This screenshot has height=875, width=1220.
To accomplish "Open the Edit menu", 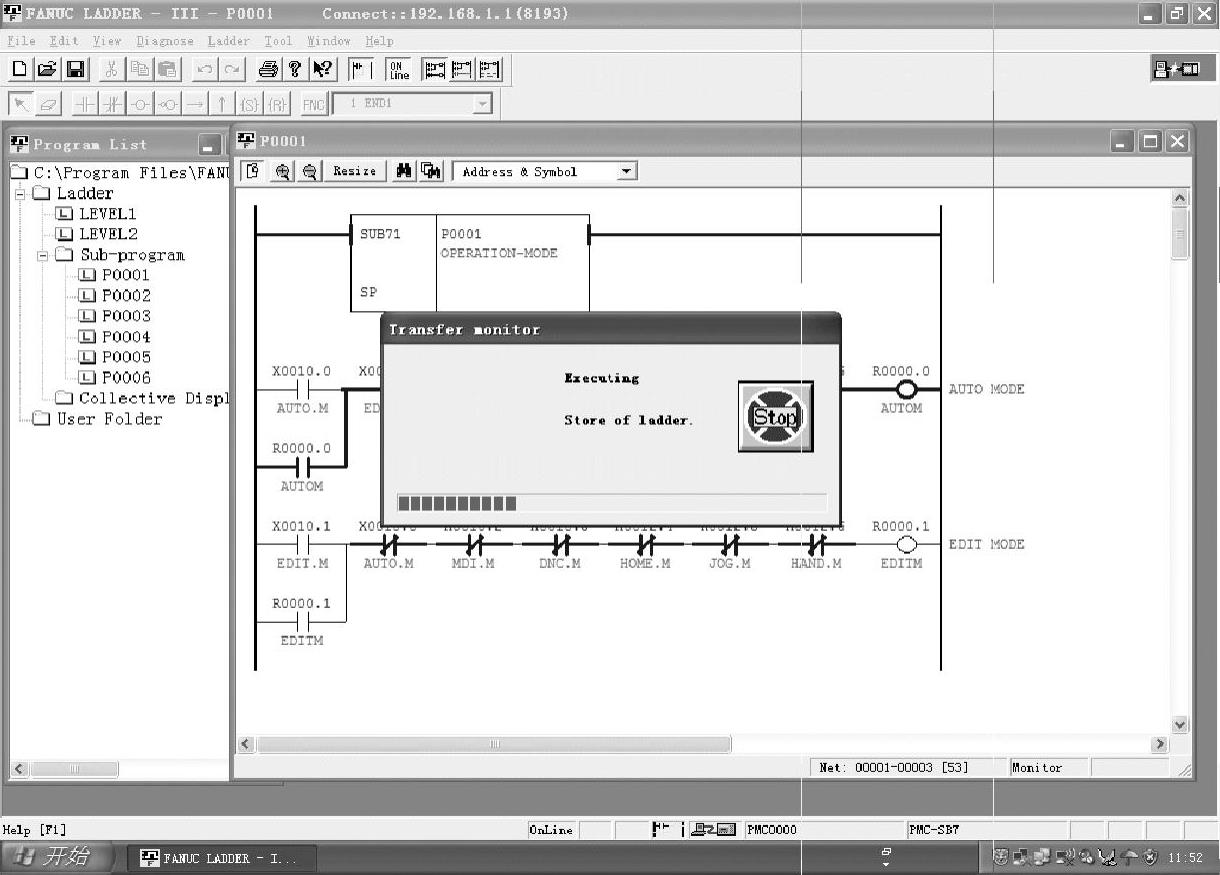I will click(x=64, y=41).
